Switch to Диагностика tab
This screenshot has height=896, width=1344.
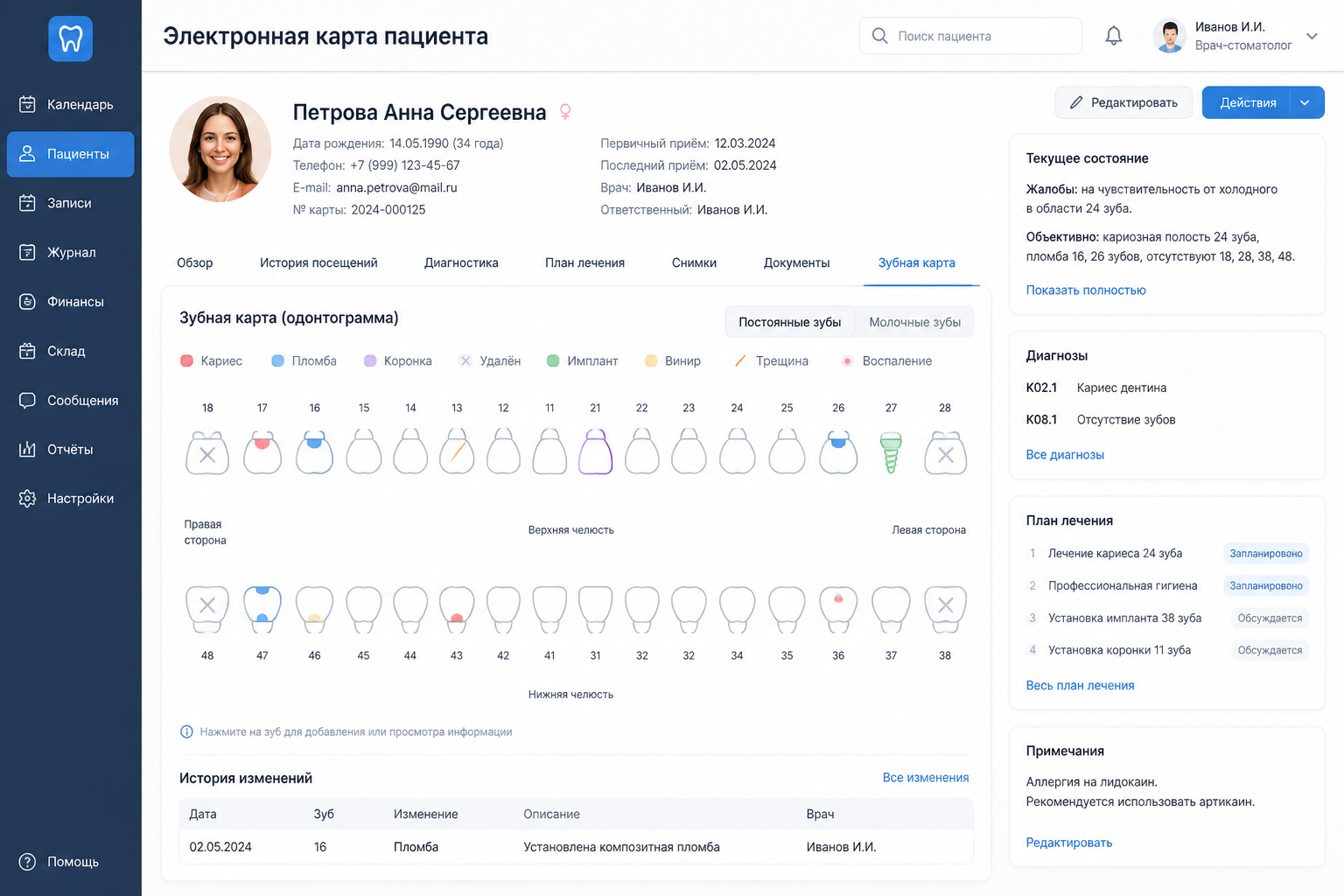click(x=461, y=262)
